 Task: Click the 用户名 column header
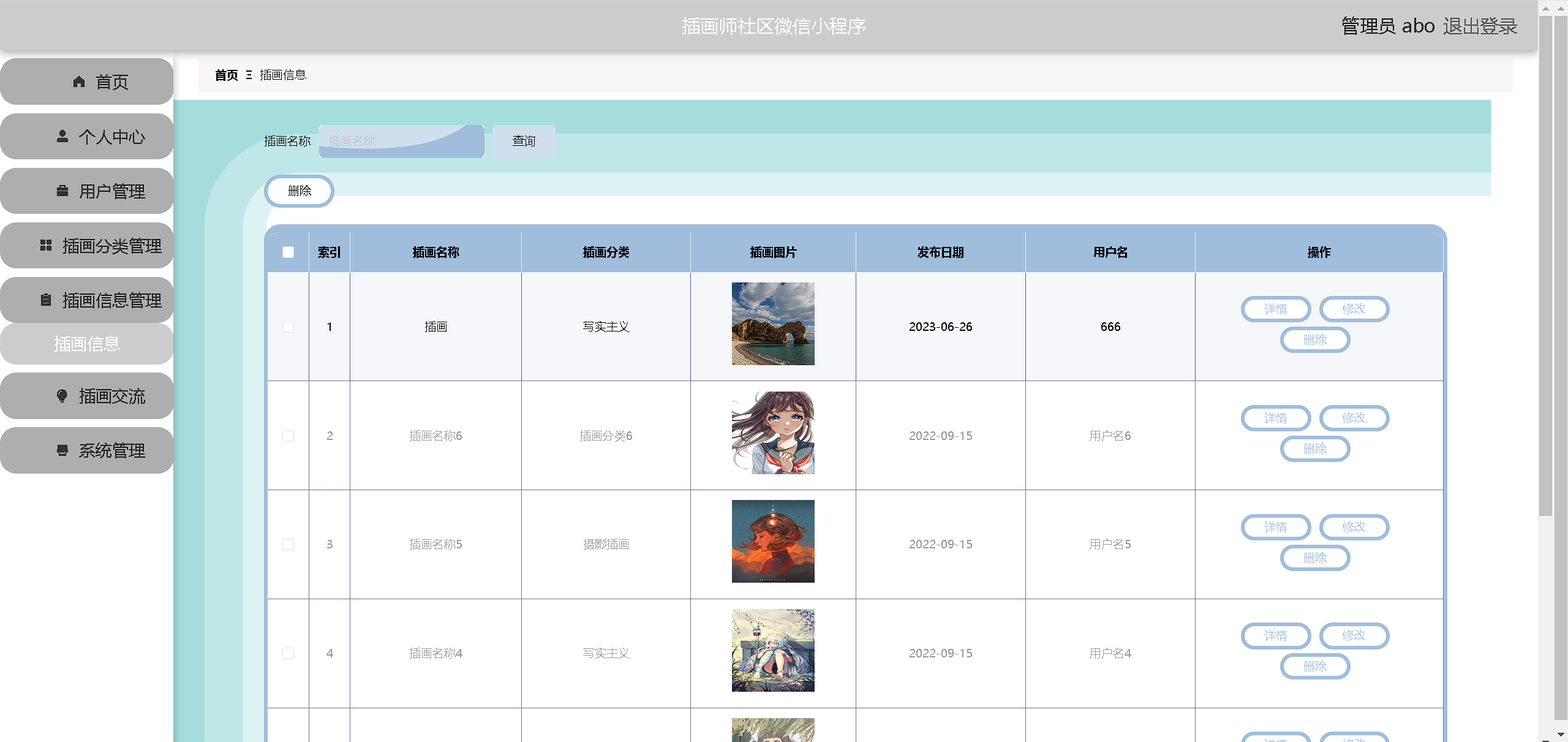click(1110, 252)
